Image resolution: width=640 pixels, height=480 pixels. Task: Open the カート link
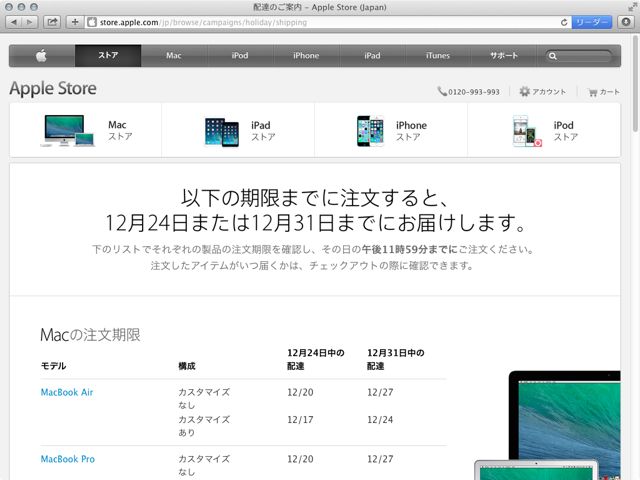point(610,92)
